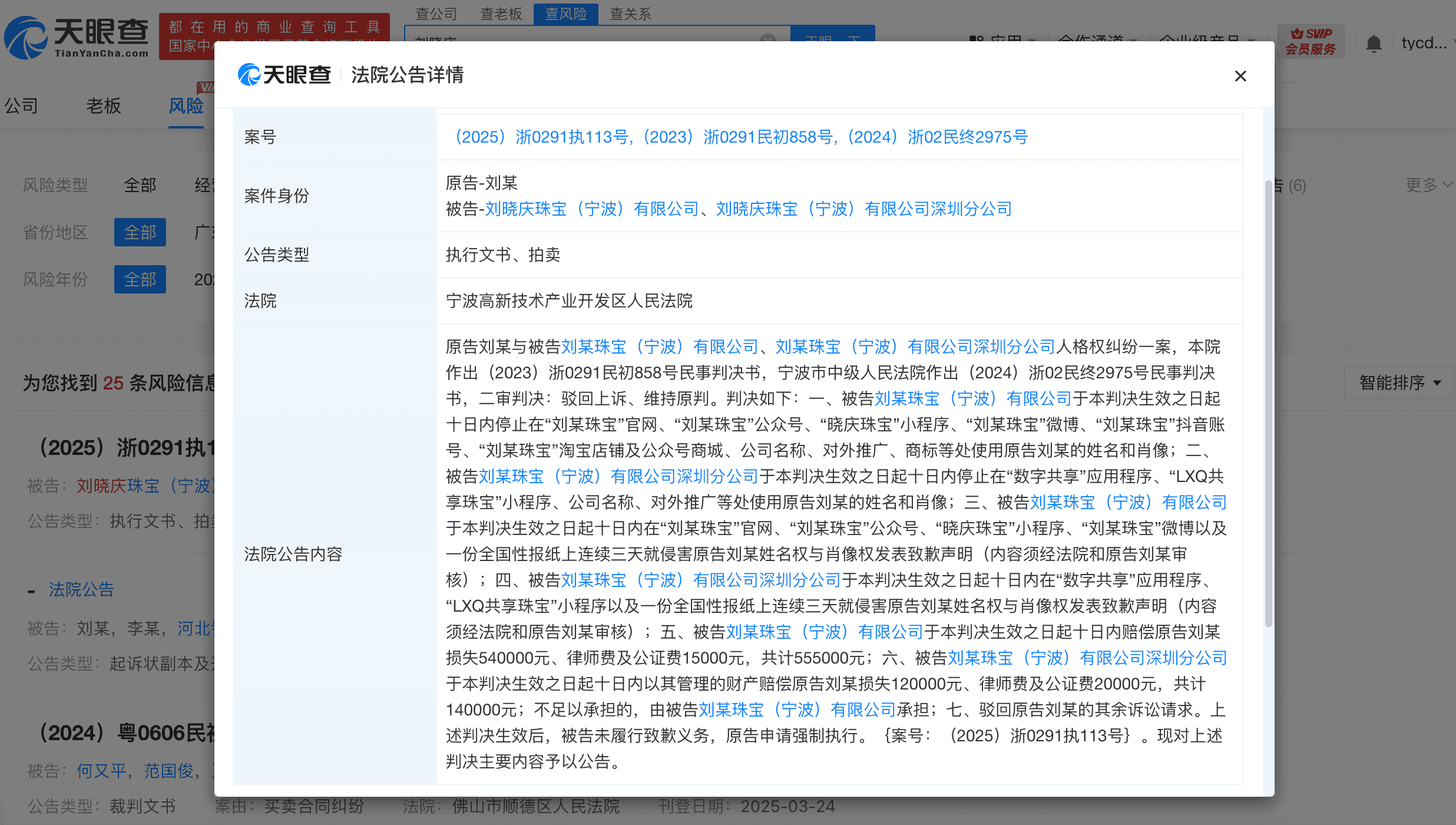Open company link 刘晓庆珠宝（宁波）有限公司
1456x825 pixels.
pyautogui.click(x=593, y=208)
